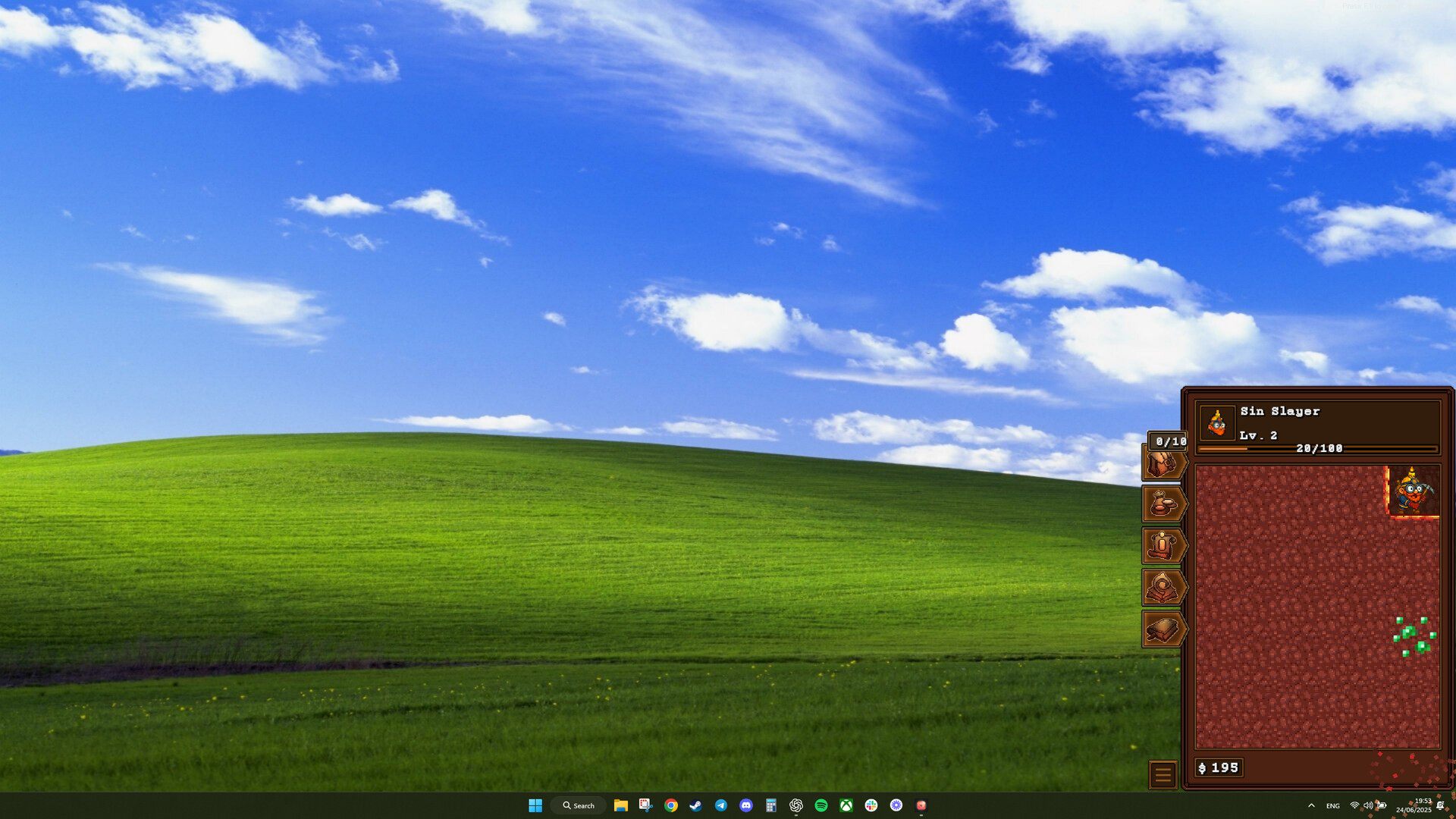The width and height of the screenshot is (1456, 819).
Task: Click the $195 money counter
Action: (x=1219, y=767)
